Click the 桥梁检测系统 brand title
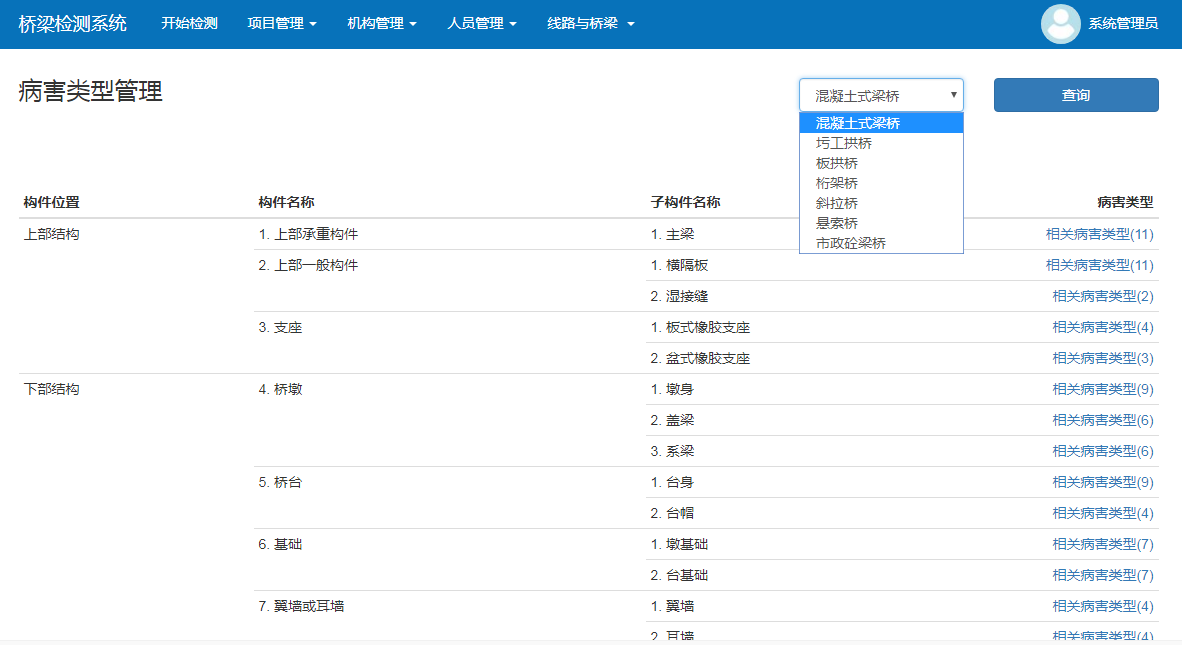This screenshot has height=645, width=1182. tap(73, 24)
